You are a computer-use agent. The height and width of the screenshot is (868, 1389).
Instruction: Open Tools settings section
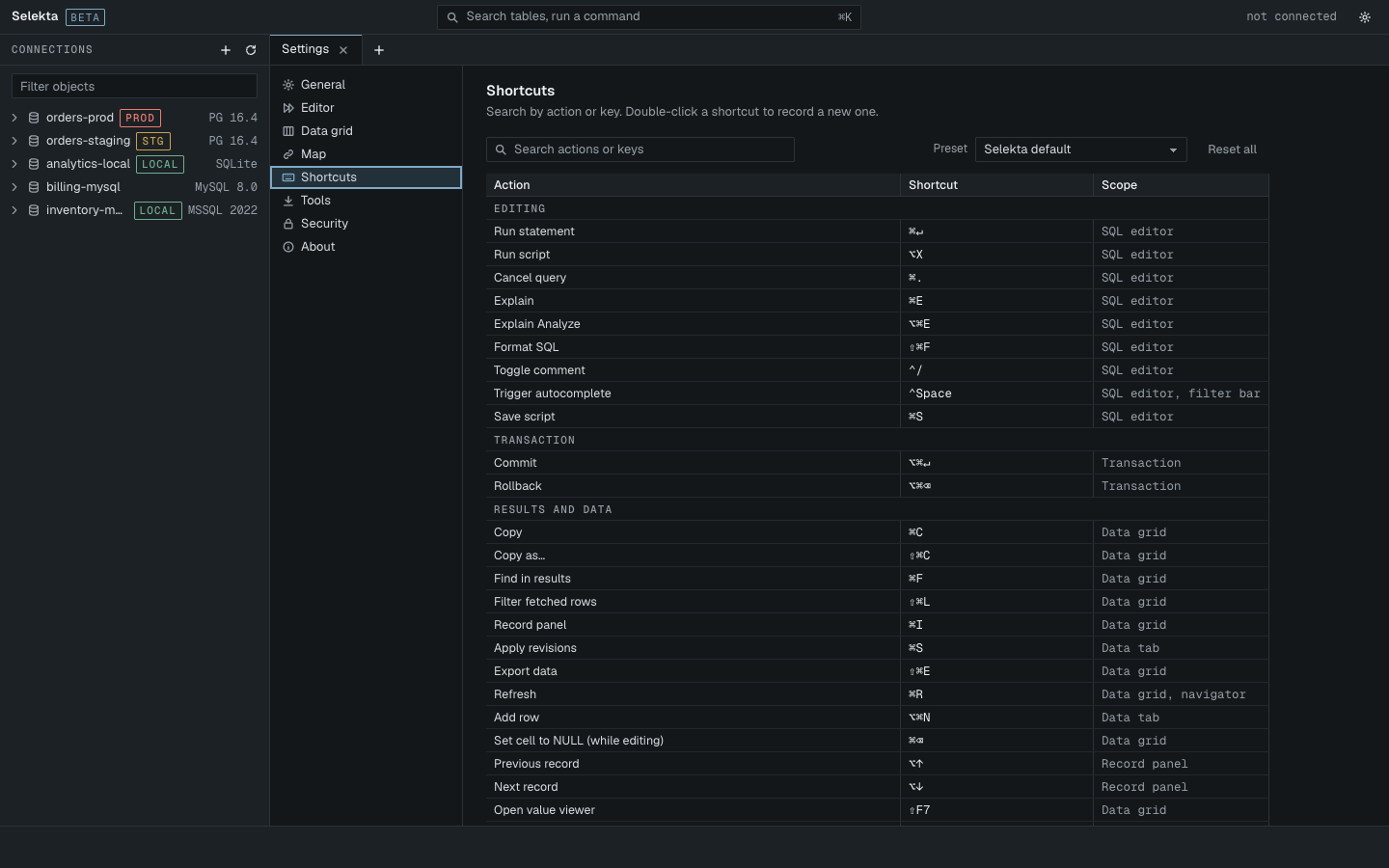366,201
